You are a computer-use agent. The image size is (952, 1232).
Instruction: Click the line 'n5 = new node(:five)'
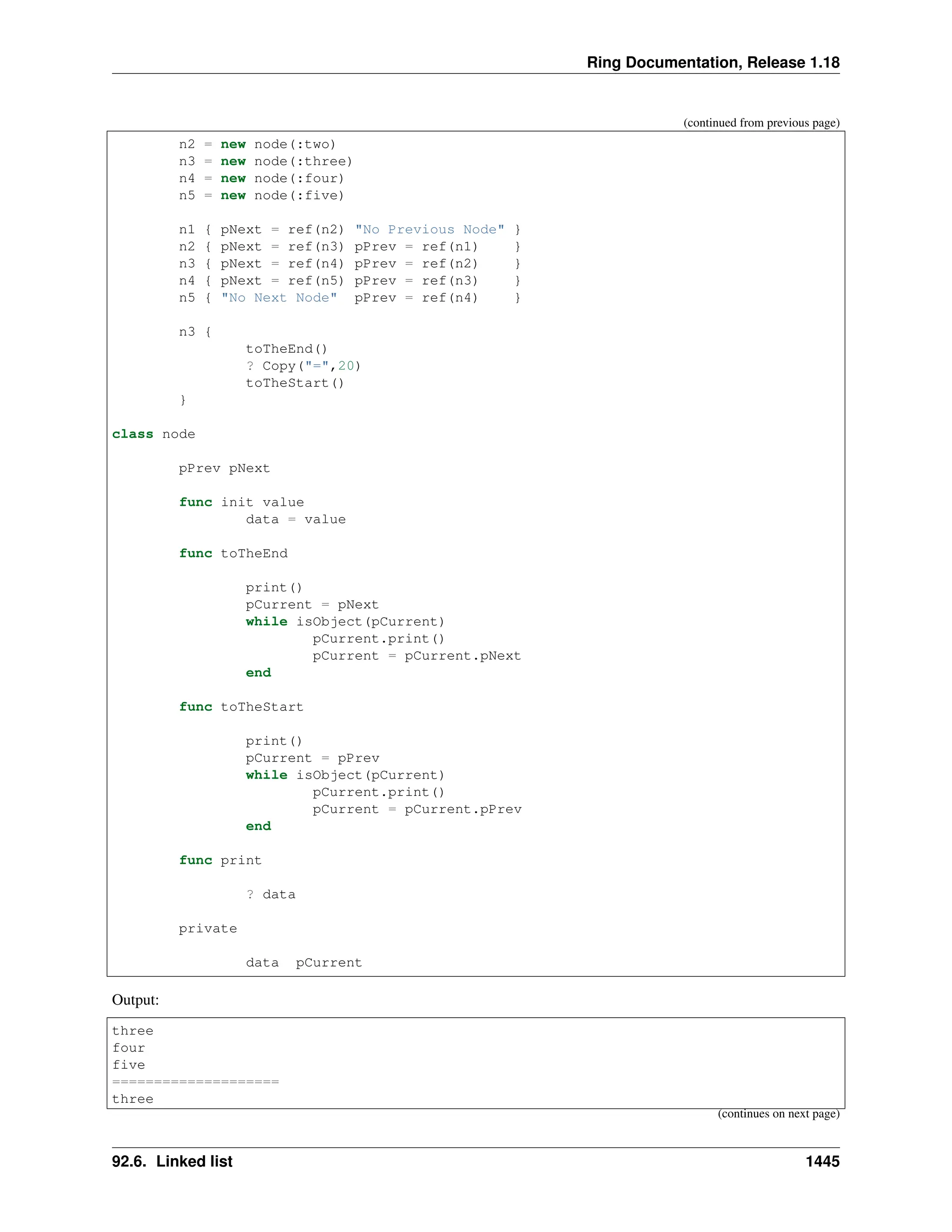(x=261, y=195)
